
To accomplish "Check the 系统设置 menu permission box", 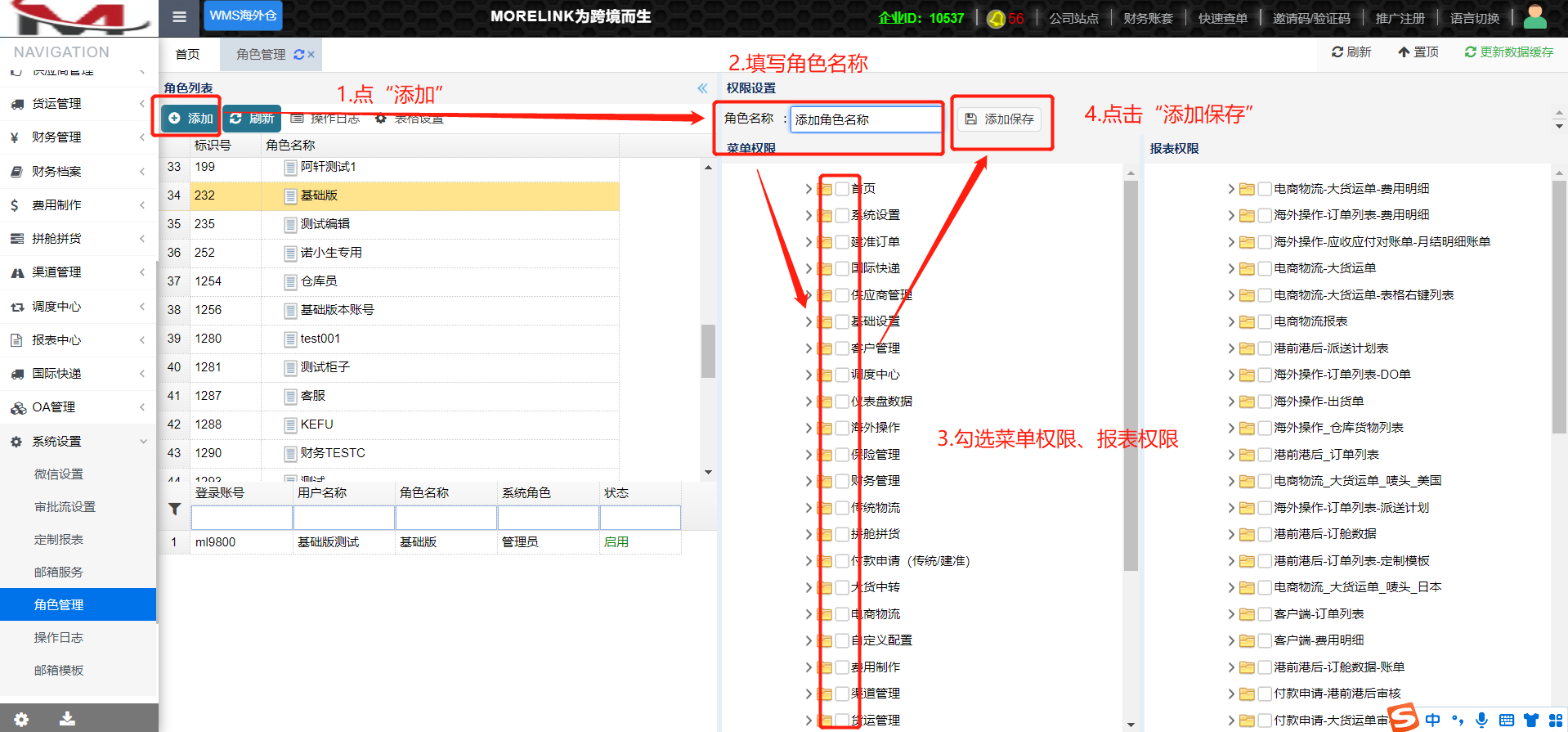I will pyautogui.click(x=842, y=215).
